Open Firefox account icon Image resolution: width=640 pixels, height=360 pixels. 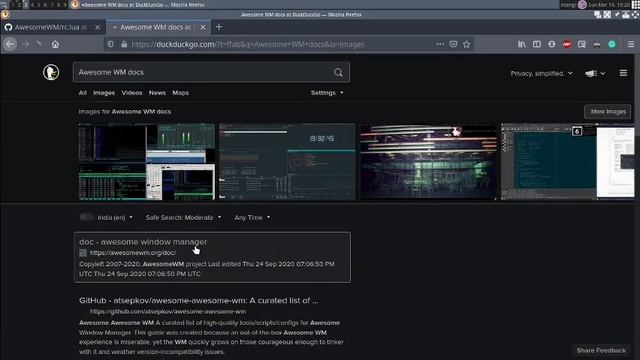coord(552,44)
